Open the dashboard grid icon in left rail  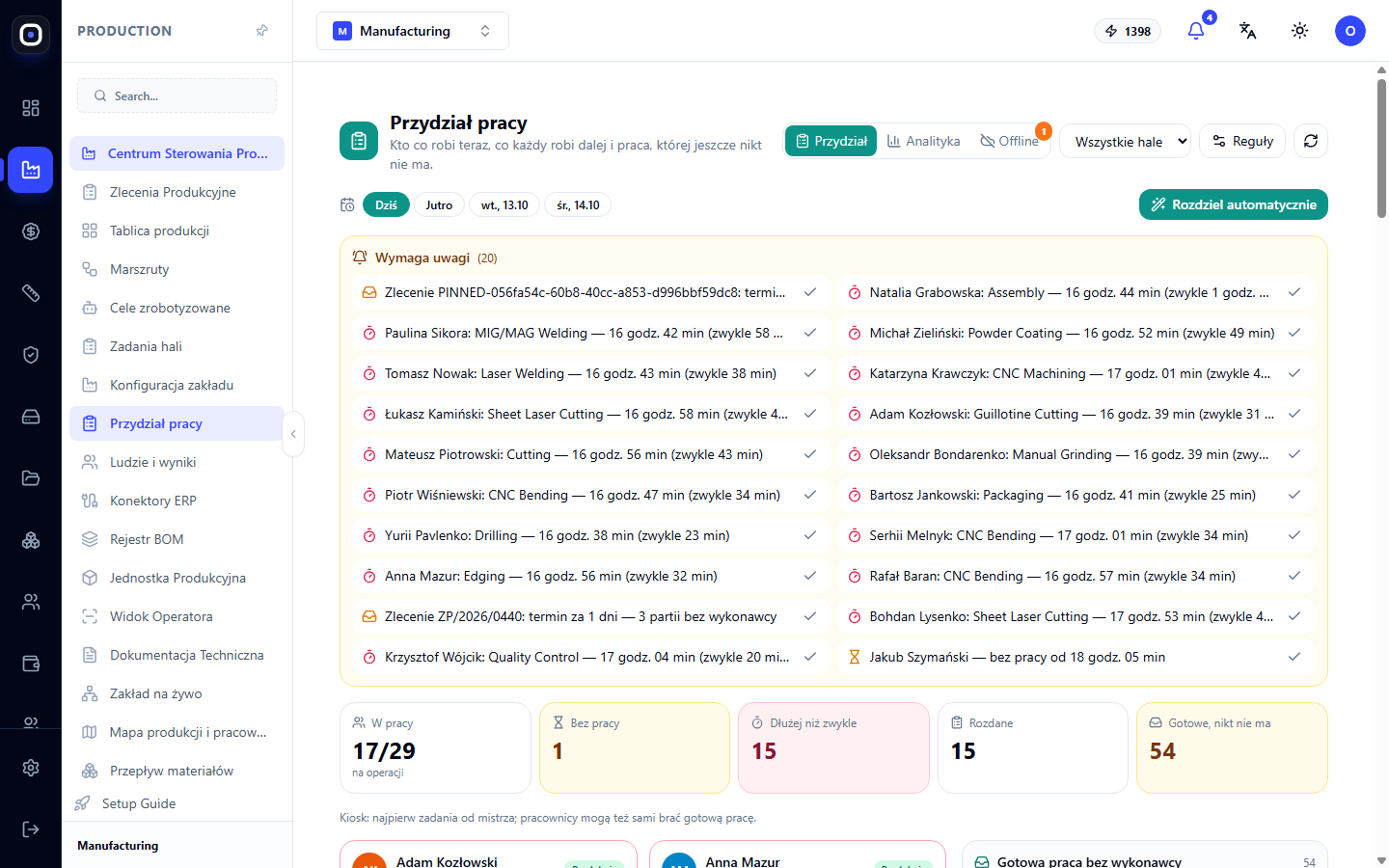[31, 108]
